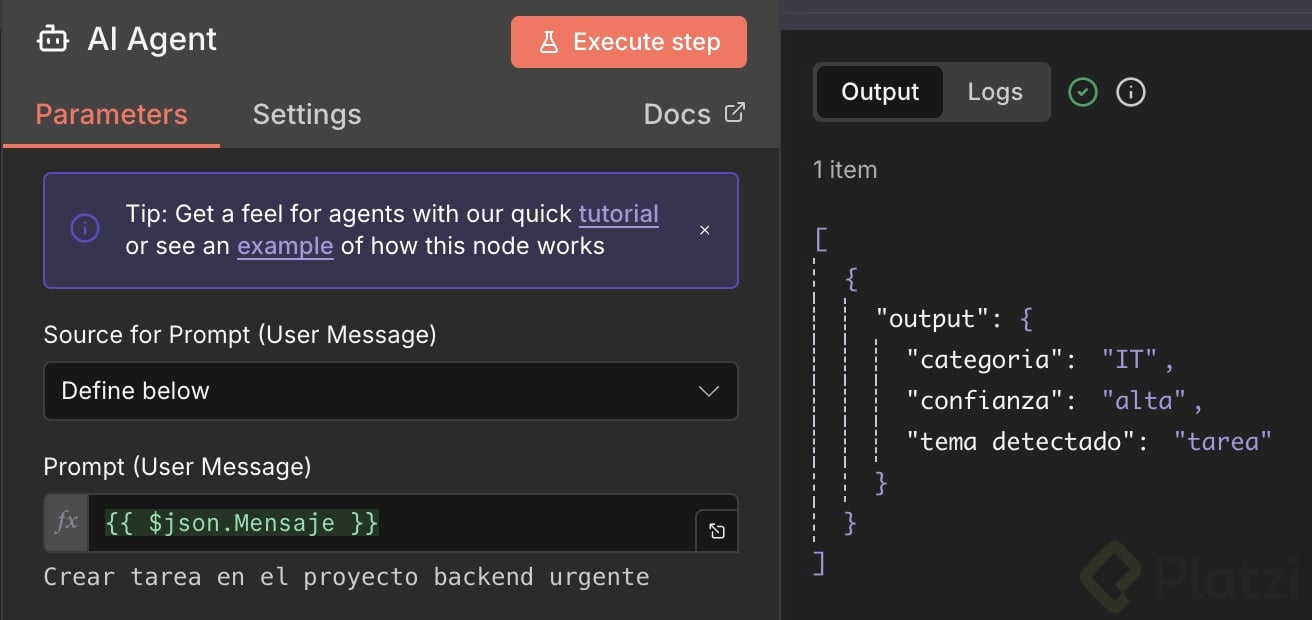
Task: Dismiss the tip banner with the X
Action: [705, 230]
